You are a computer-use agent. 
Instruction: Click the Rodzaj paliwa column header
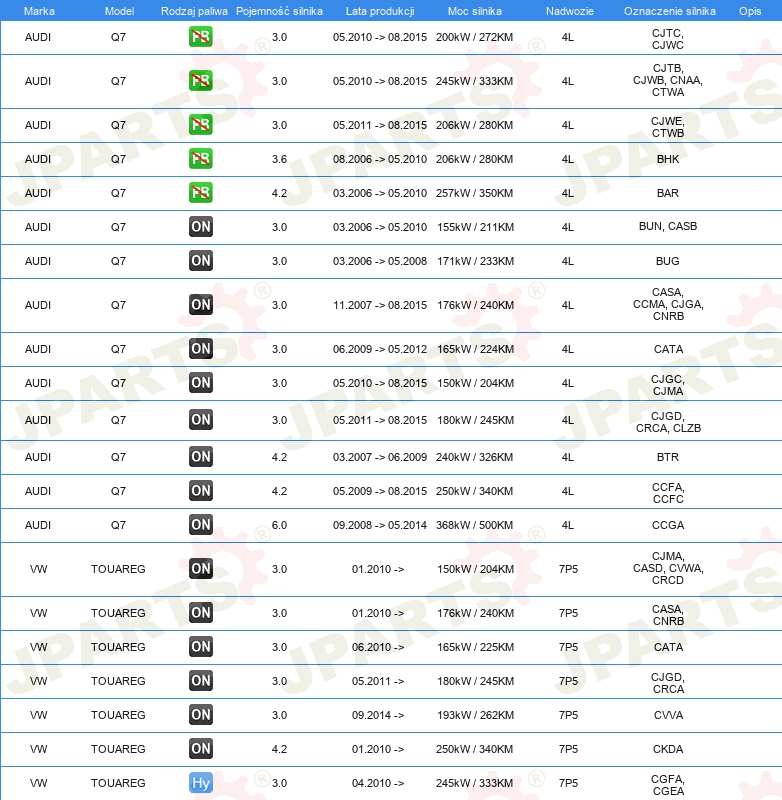click(194, 10)
